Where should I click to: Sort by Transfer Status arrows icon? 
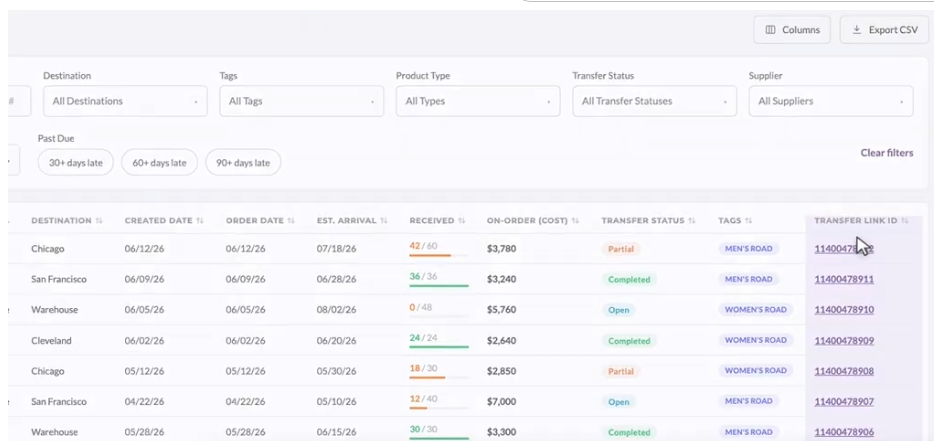pos(692,220)
